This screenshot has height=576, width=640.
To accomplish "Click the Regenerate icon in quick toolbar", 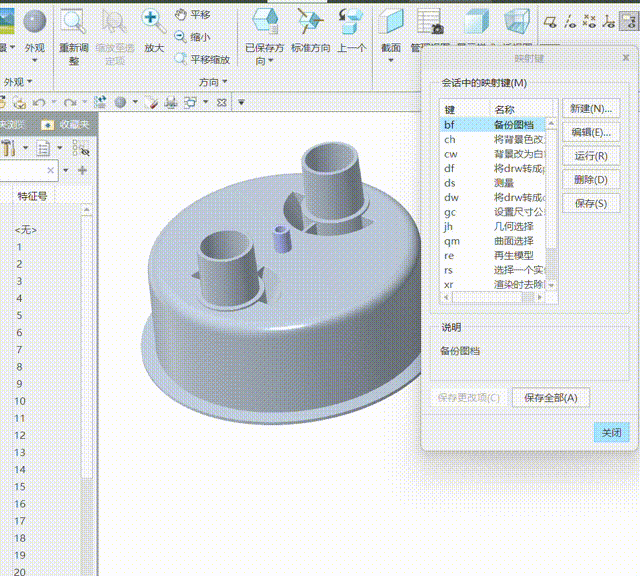I will [x=100, y=102].
